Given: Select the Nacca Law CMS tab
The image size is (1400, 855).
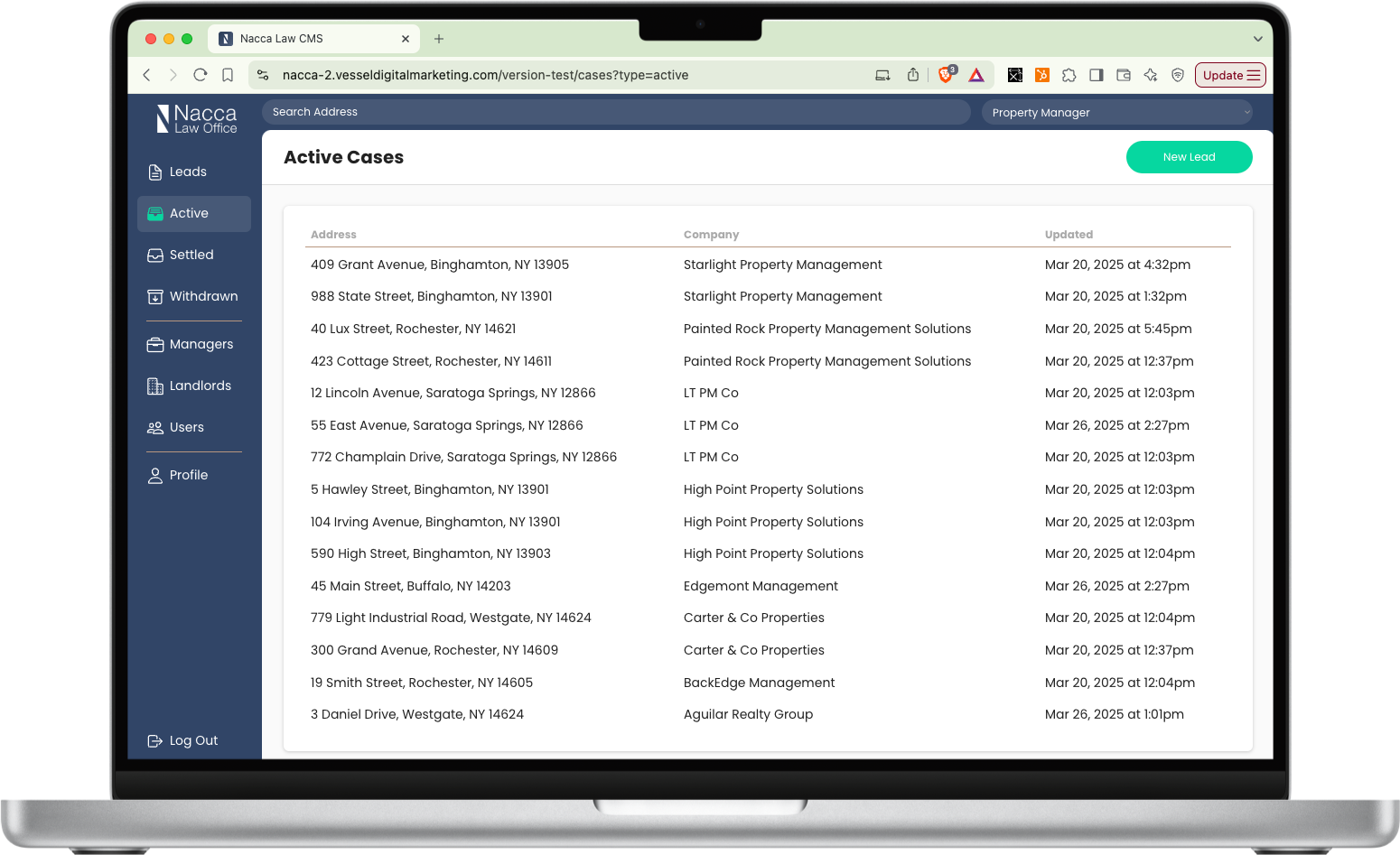Looking at the screenshot, I should point(314,39).
